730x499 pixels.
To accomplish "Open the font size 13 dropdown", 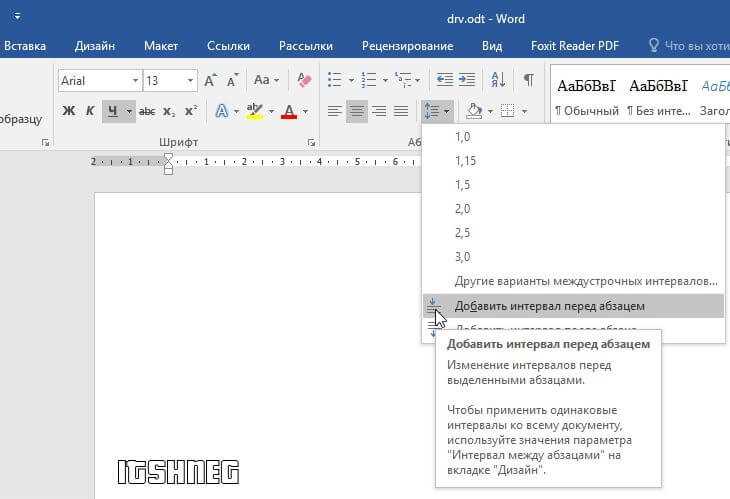I will (190, 81).
